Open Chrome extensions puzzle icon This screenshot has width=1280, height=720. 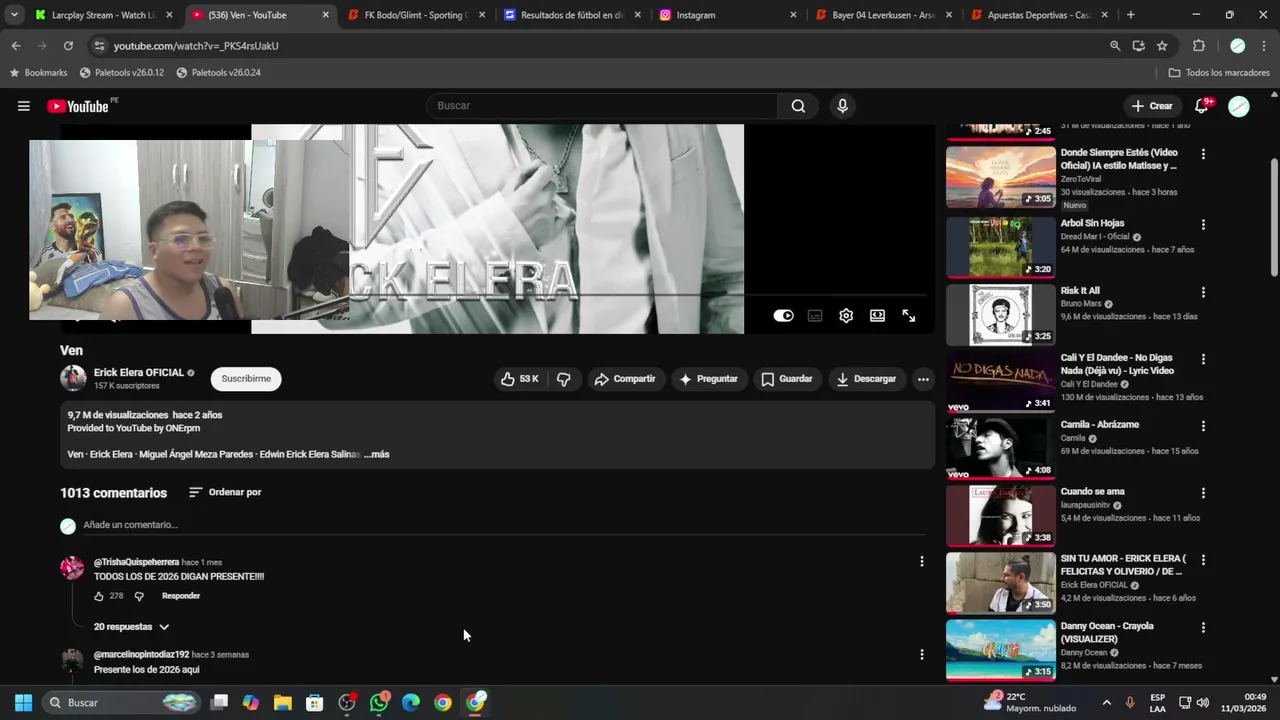1199,46
